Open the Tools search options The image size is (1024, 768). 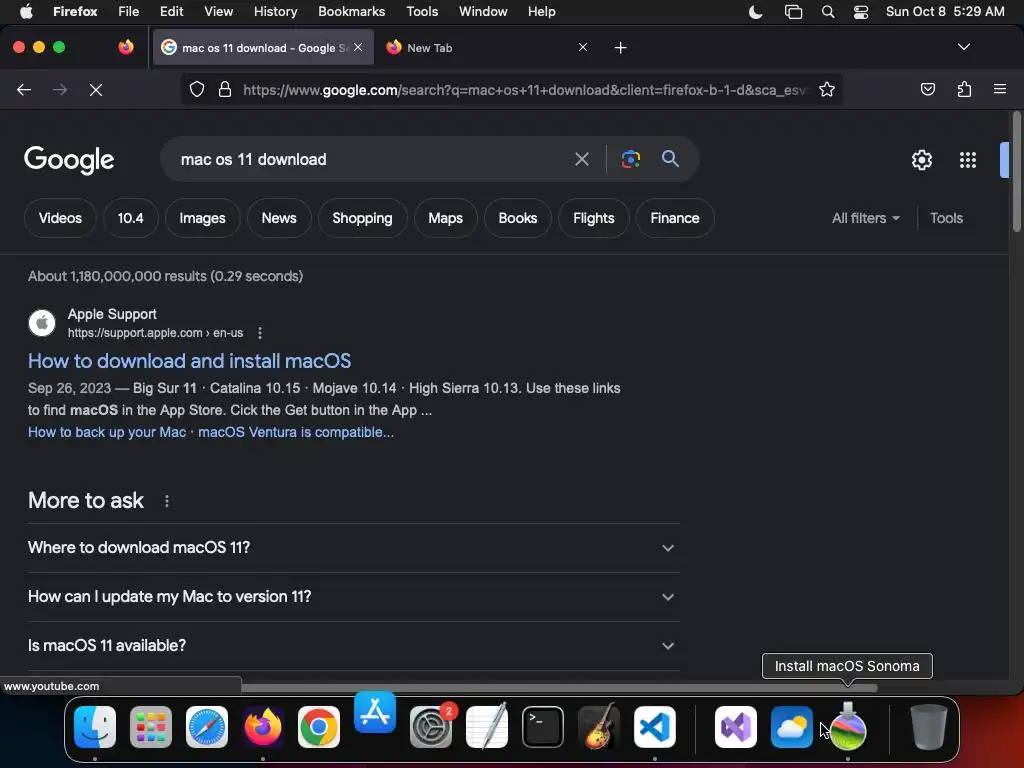click(946, 218)
